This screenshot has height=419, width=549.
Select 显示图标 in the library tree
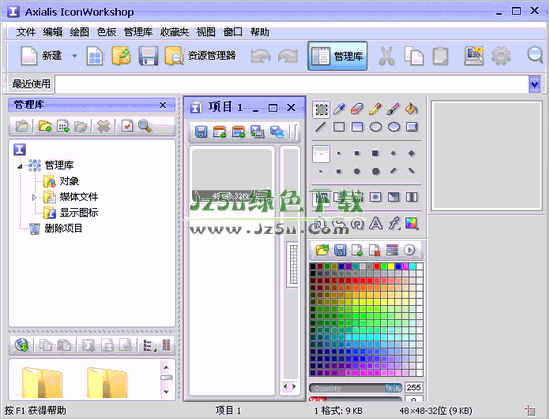(79, 212)
